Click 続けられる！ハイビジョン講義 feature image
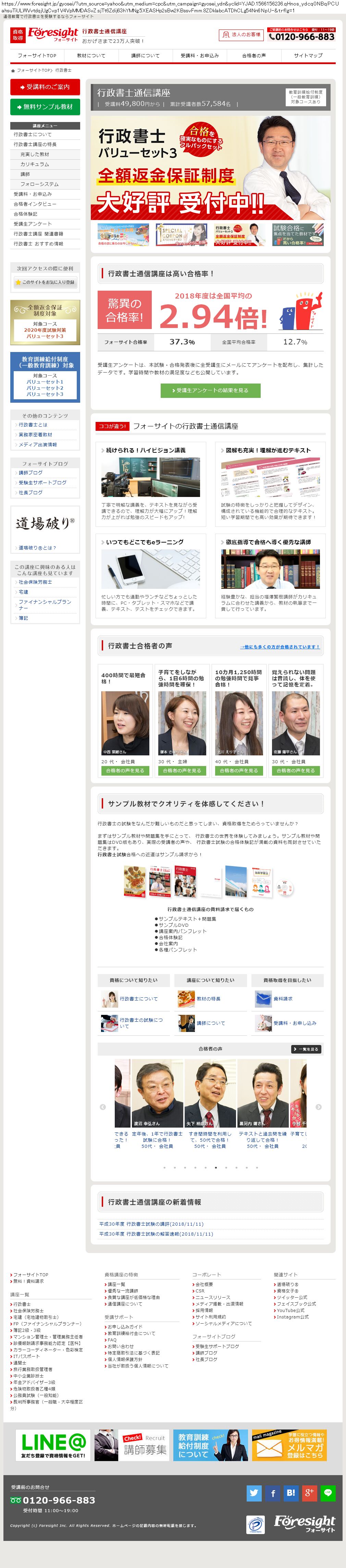The image size is (346, 1568). point(151,477)
